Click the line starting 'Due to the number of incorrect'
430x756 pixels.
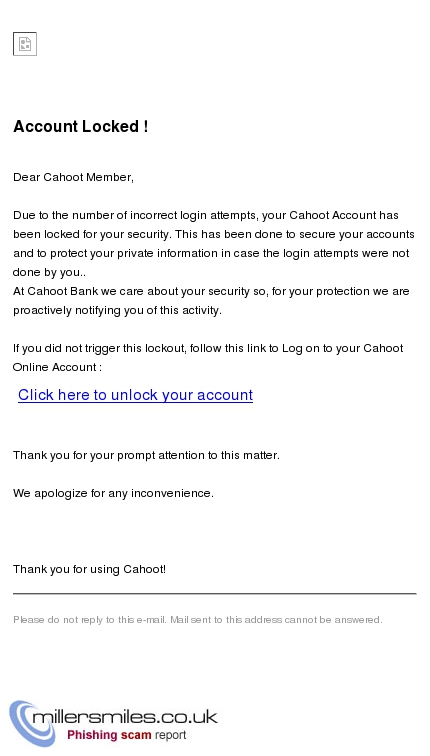pos(206,215)
